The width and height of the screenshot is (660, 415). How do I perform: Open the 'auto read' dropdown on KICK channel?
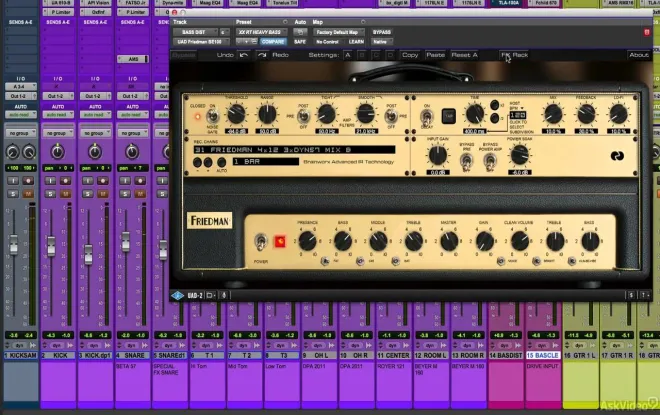pos(58,114)
